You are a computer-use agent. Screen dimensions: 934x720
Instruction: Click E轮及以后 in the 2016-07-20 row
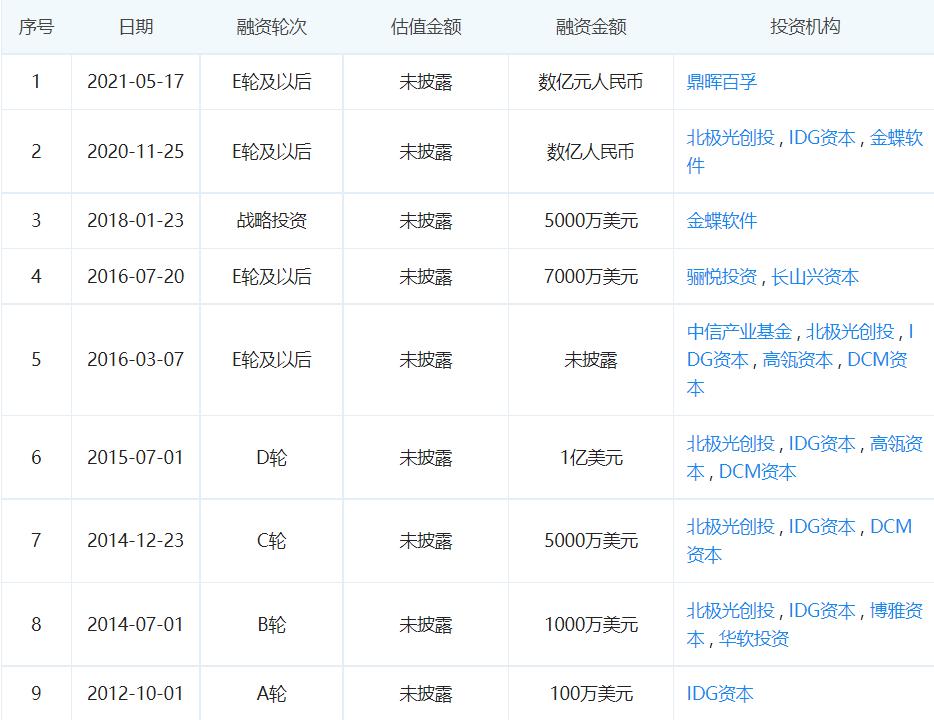pos(272,277)
